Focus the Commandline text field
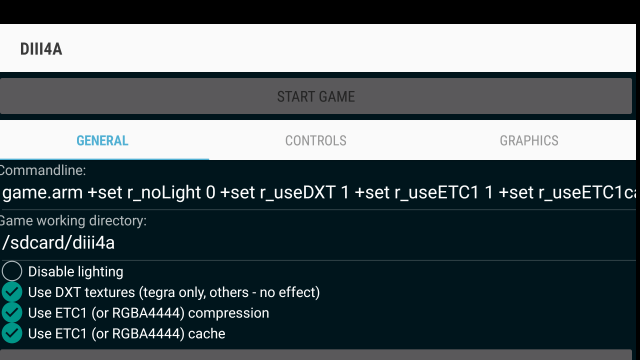The width and height of the screenshot is (640, 360). click(318, 193)
